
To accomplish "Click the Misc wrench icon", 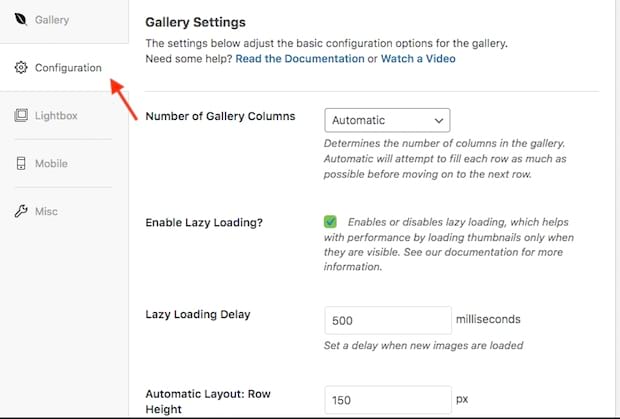I will [x=21, y=212].
